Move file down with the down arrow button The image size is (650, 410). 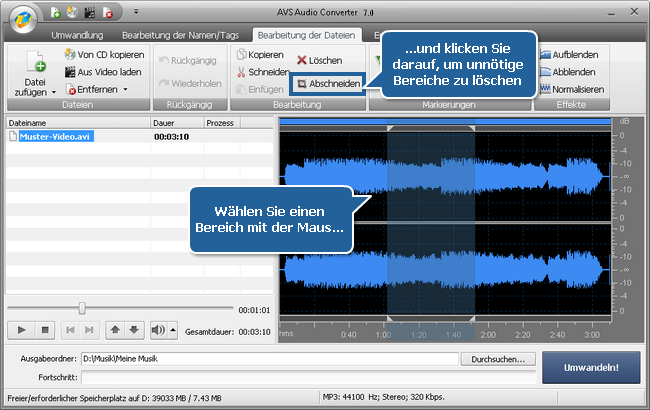pos(134,330)
